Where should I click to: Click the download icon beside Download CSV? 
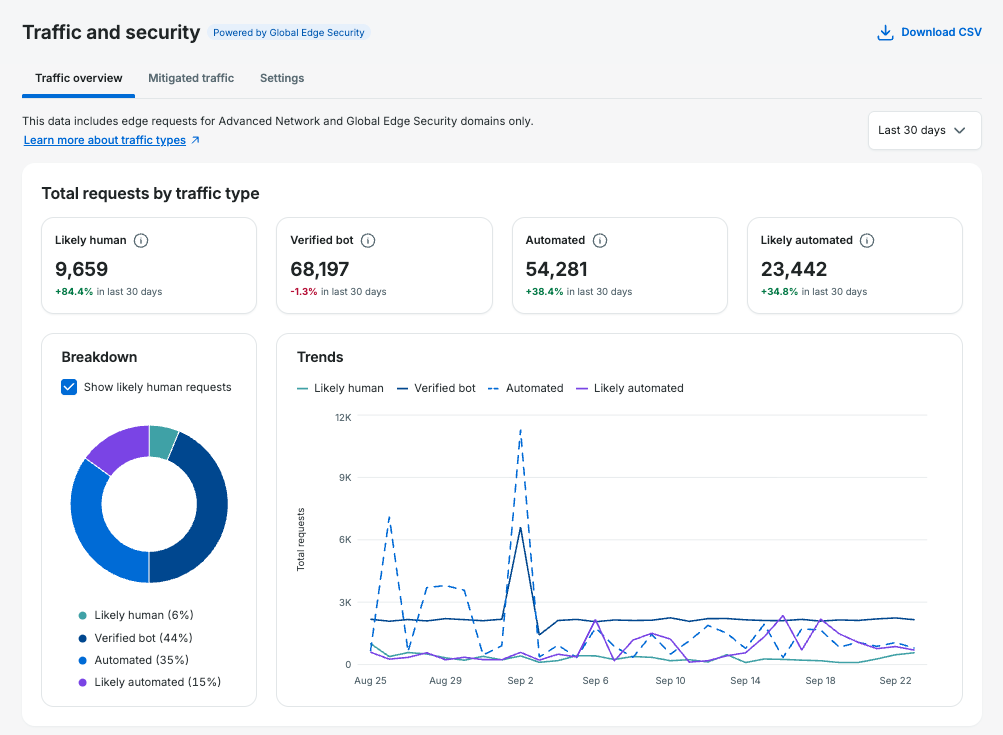(885, 33)
